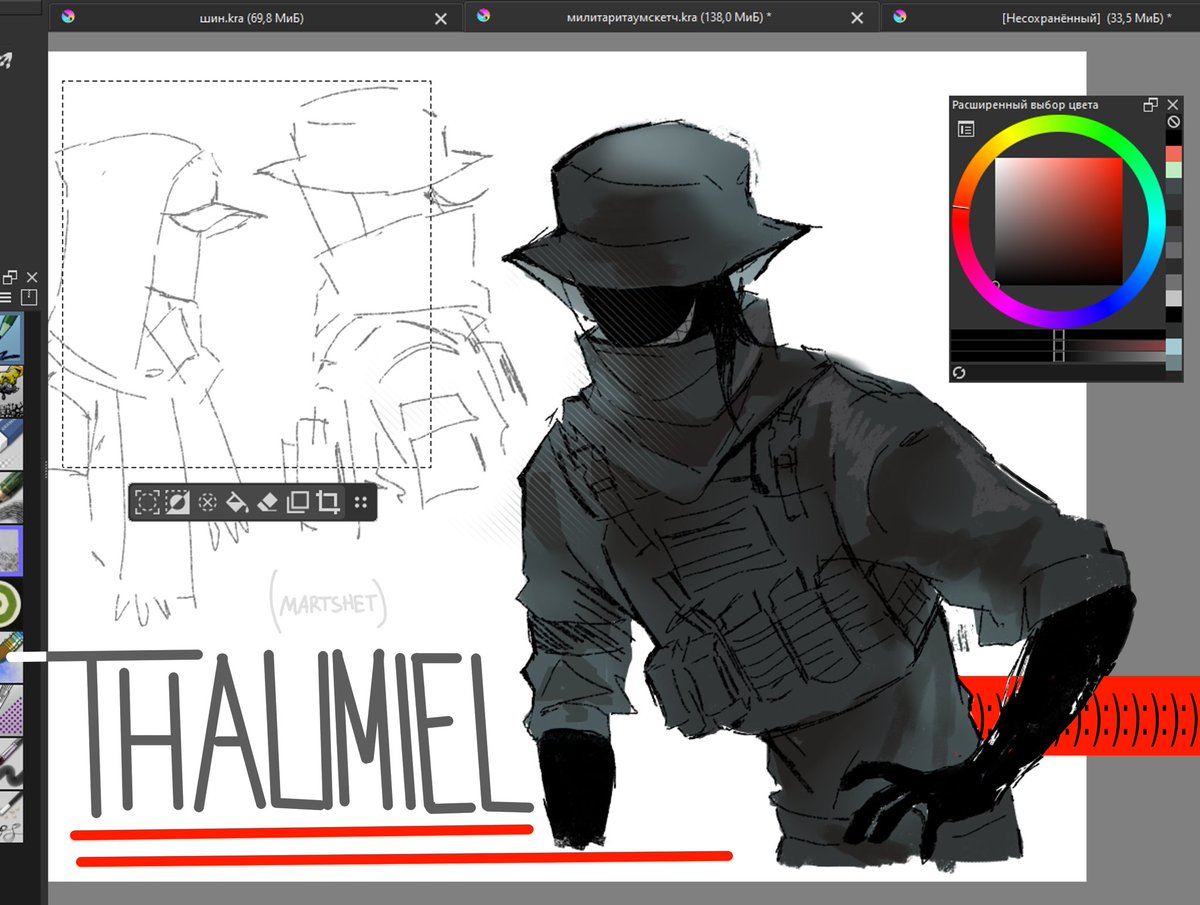This screenshot has width=1200, height=905.
Task: Select the green concentric circle brush preset
Action: coord(11,603)
